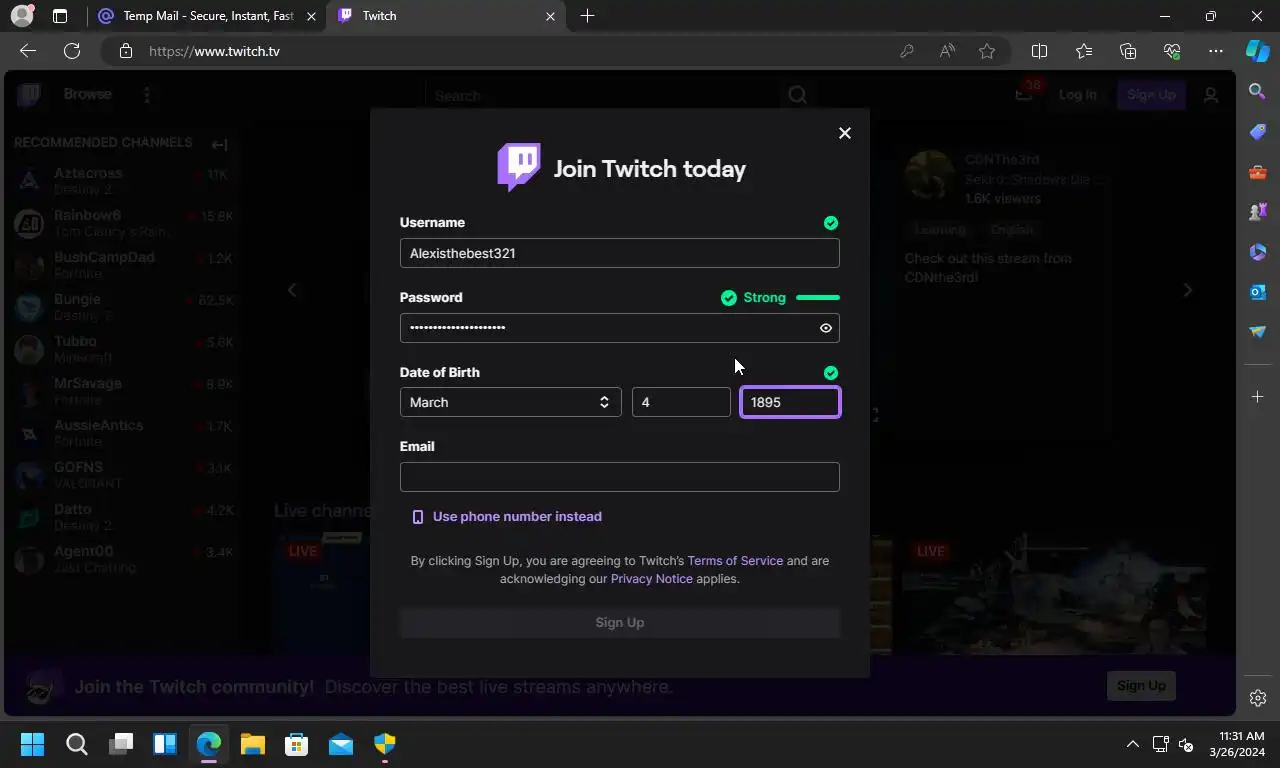Open Mail app from taskbar
The height and width of the screenshot is (768, 1280).
pos(341,744)
